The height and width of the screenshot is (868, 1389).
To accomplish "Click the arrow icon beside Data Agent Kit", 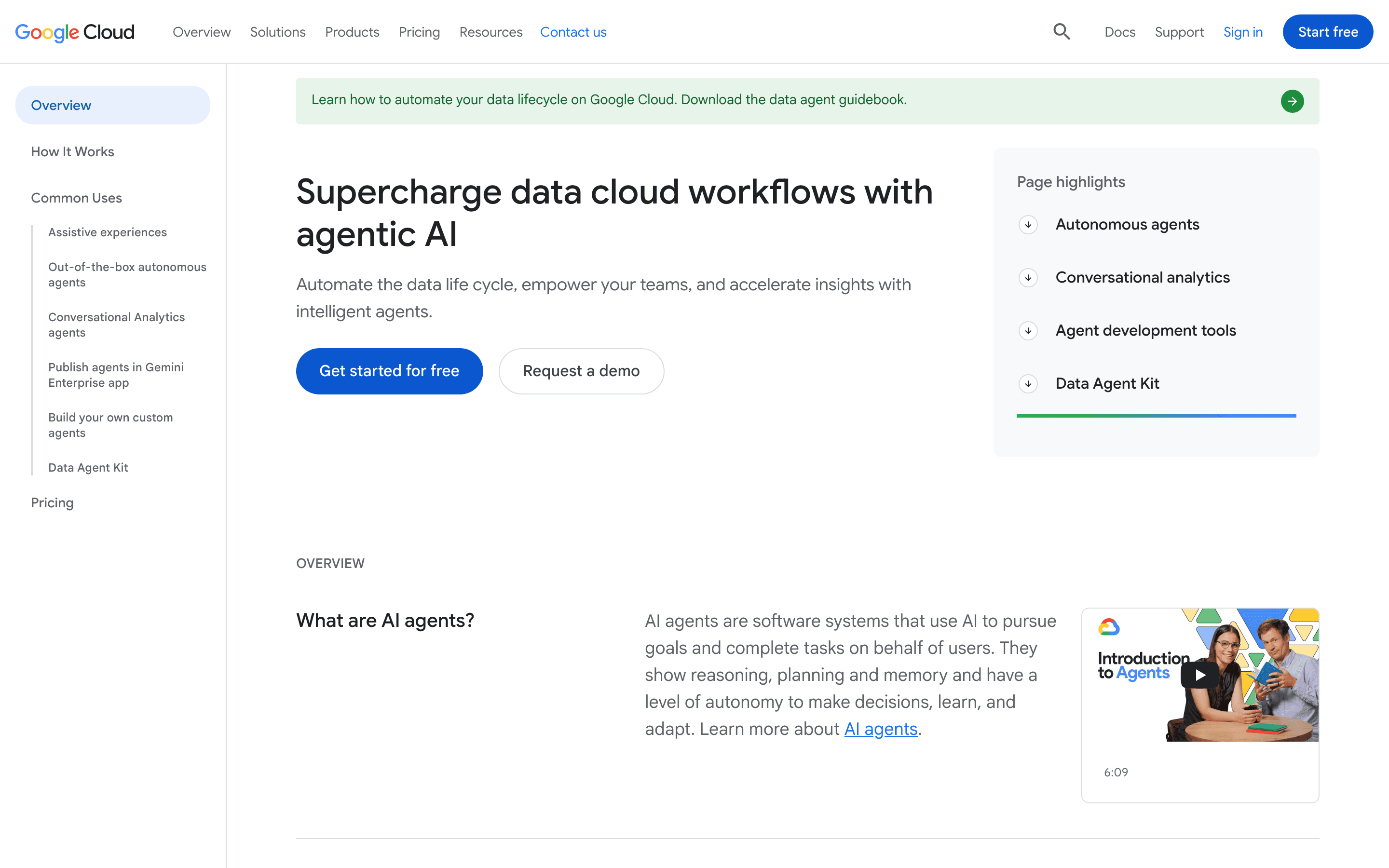I will coord(1028,383).
